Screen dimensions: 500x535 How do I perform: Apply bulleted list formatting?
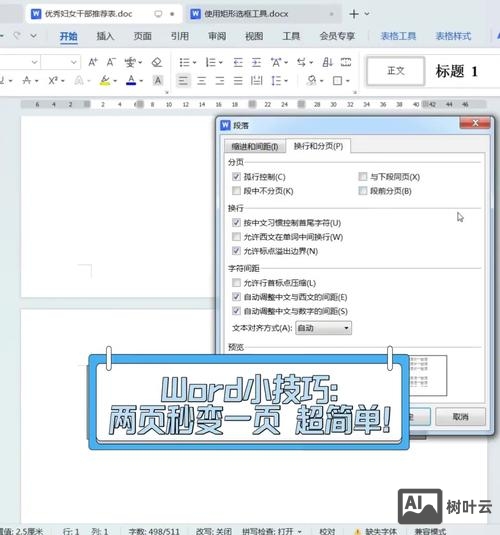[x=185, y=62]
